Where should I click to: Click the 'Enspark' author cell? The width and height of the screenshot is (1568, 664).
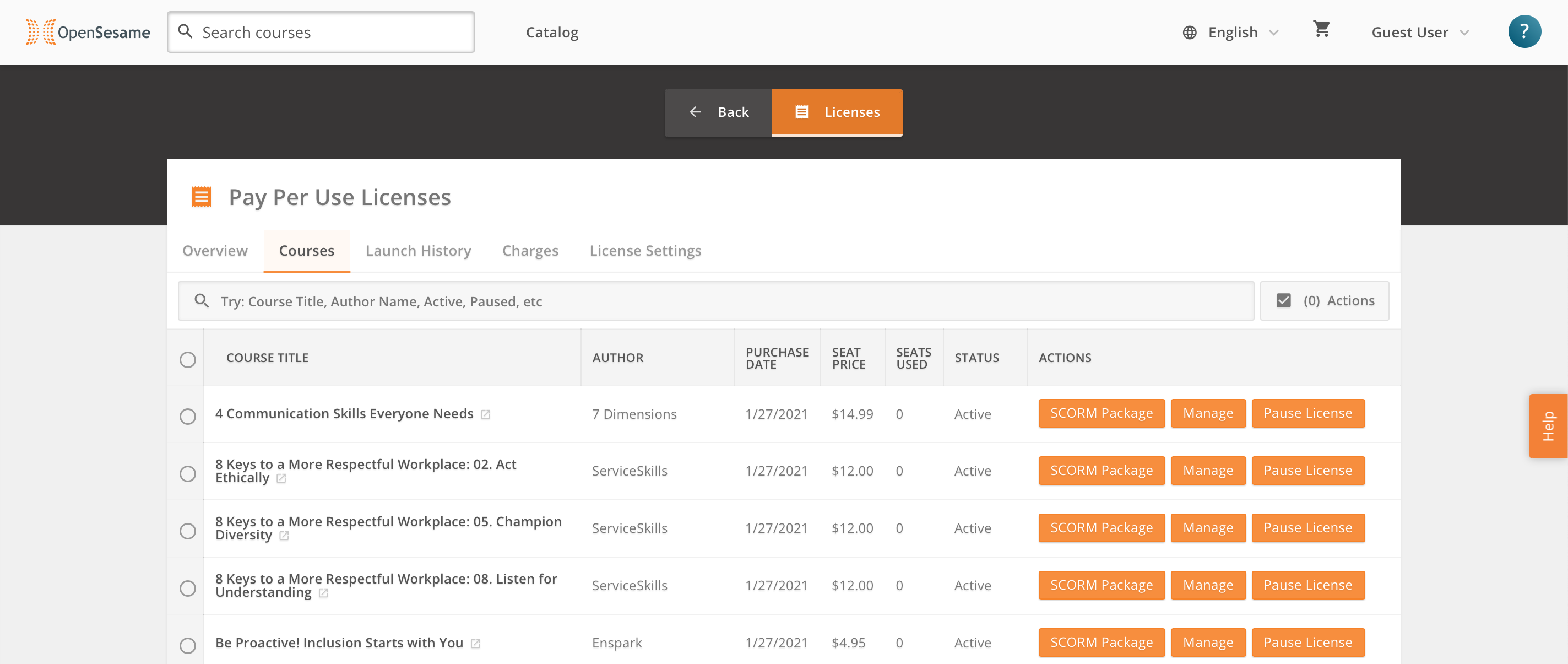(x=617, y=643)
